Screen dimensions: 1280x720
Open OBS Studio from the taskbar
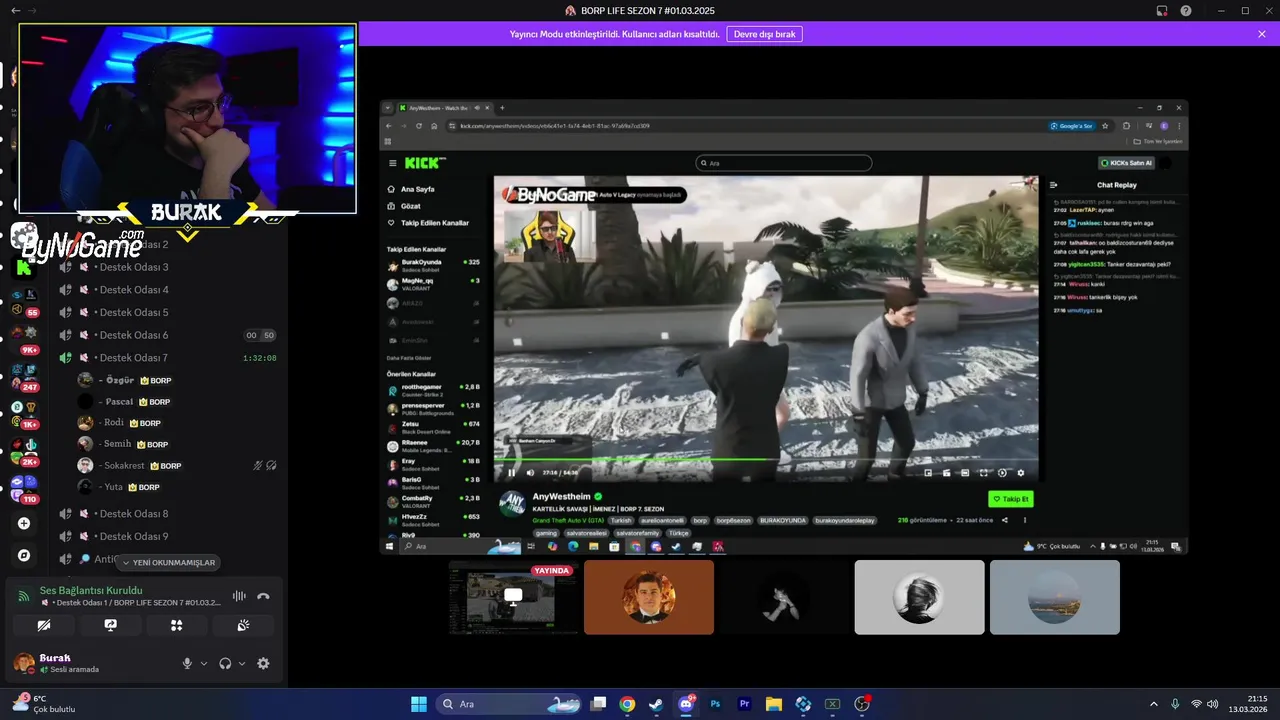point(862,704)
